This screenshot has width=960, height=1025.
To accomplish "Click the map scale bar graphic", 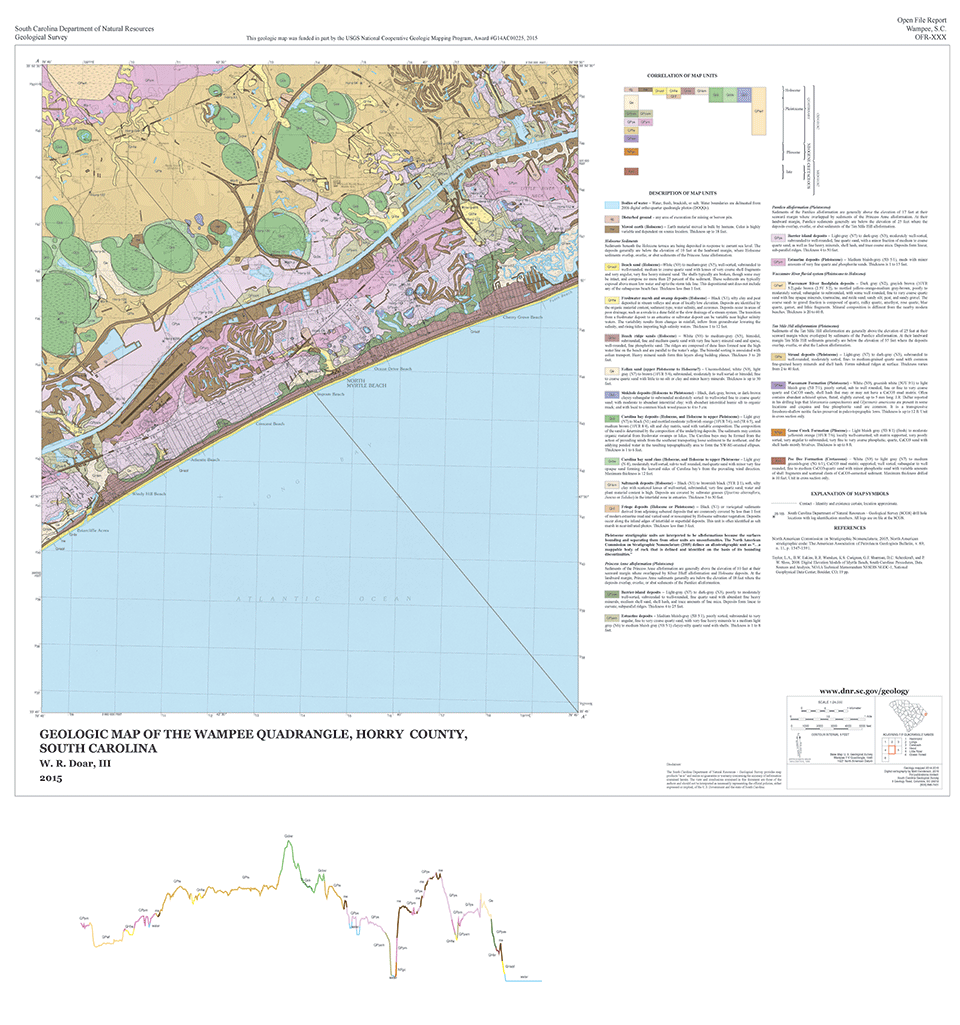I will click(x=829, y=717).
